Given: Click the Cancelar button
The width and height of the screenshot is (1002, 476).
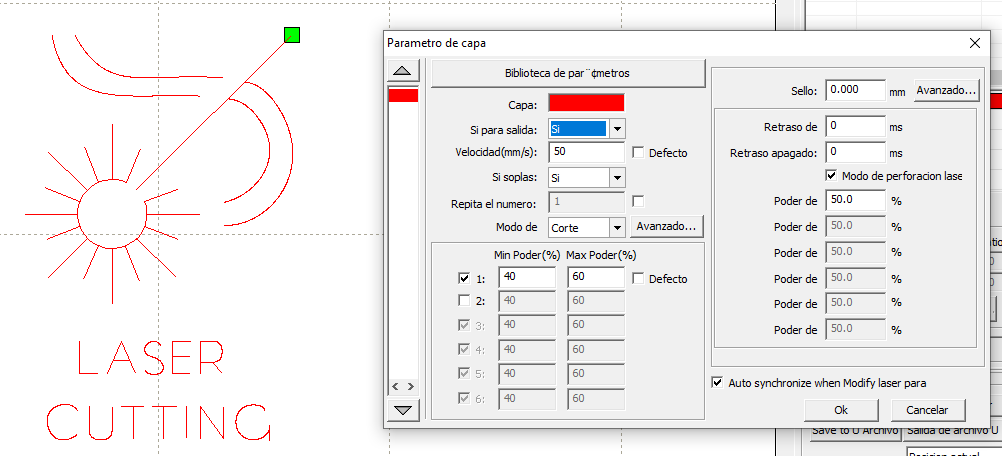Looking at the screenshot, I should (x=928, y=410).
